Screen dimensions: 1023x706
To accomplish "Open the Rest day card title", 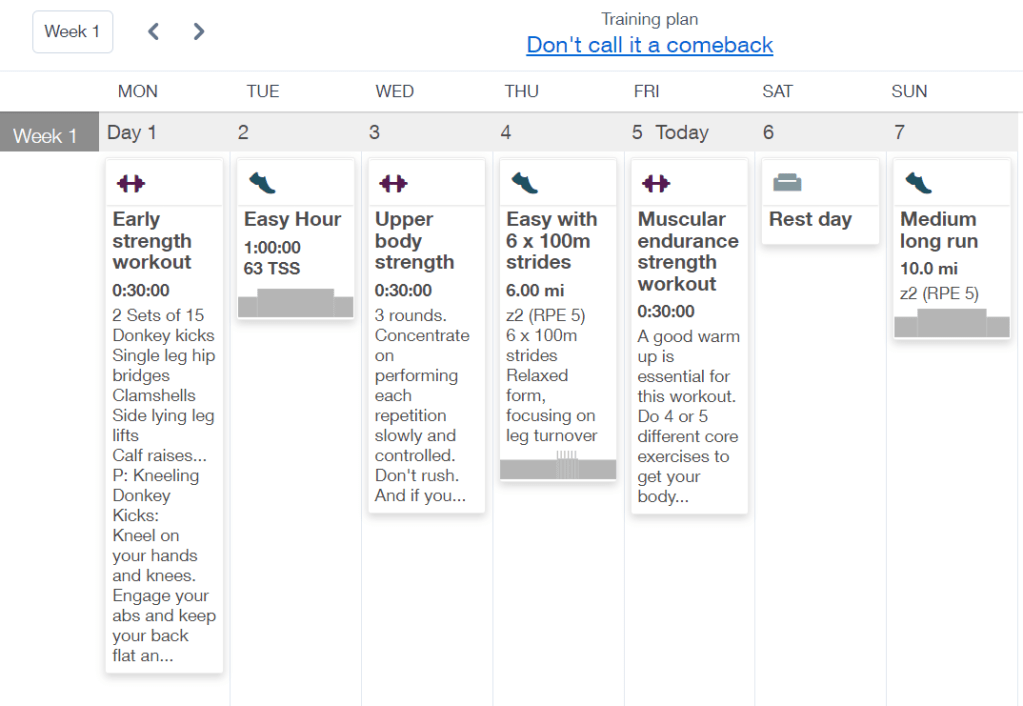I will pyautogui.click(x=810, y=219).
